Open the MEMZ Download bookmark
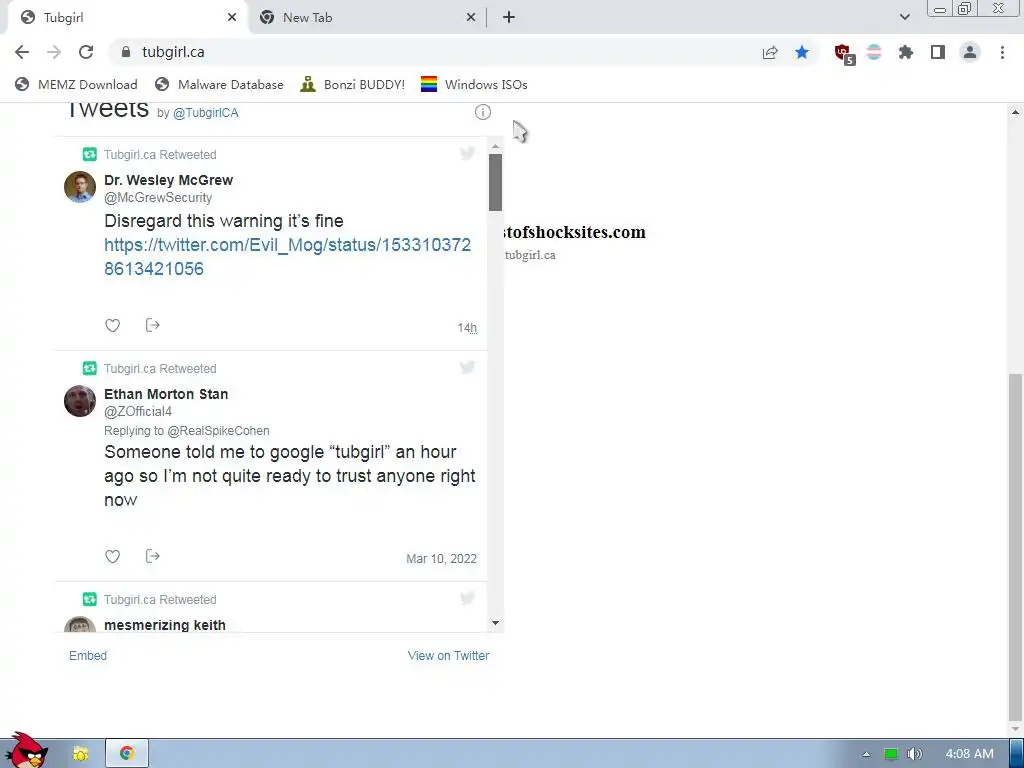 click(76, 84)
